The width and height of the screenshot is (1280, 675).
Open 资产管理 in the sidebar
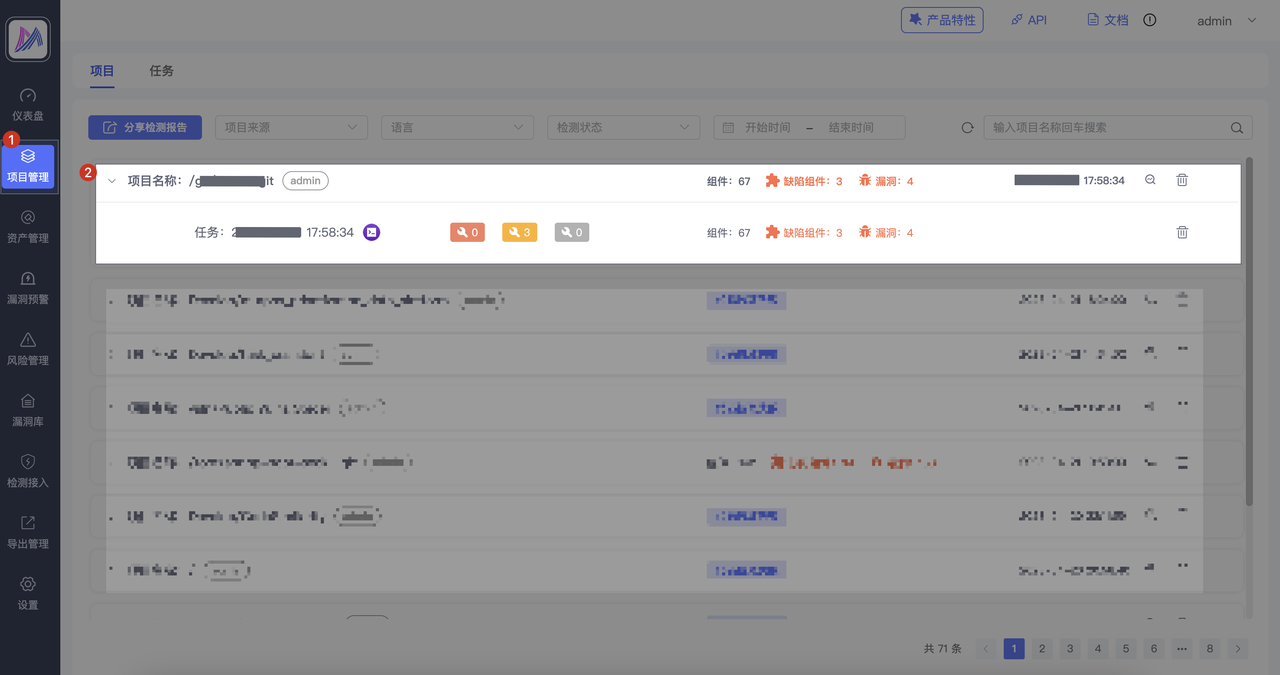[x=28, y=226]
